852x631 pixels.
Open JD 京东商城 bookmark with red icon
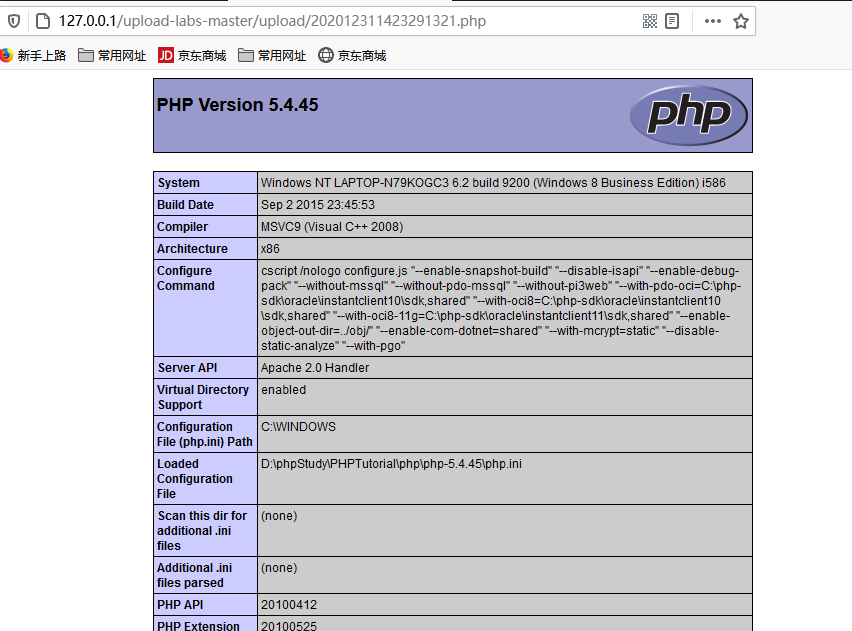click(x=192, y=55)
